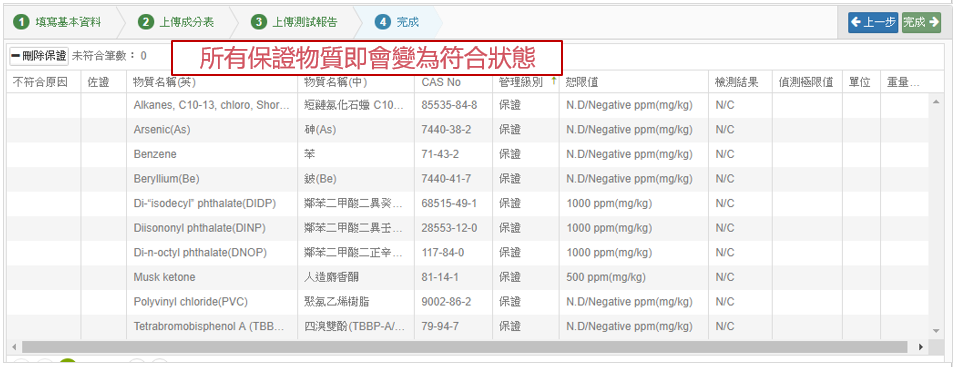Screen dimensions: 953x367
Task: Click the 上一步 back button
Action: [x=873, y=22]
